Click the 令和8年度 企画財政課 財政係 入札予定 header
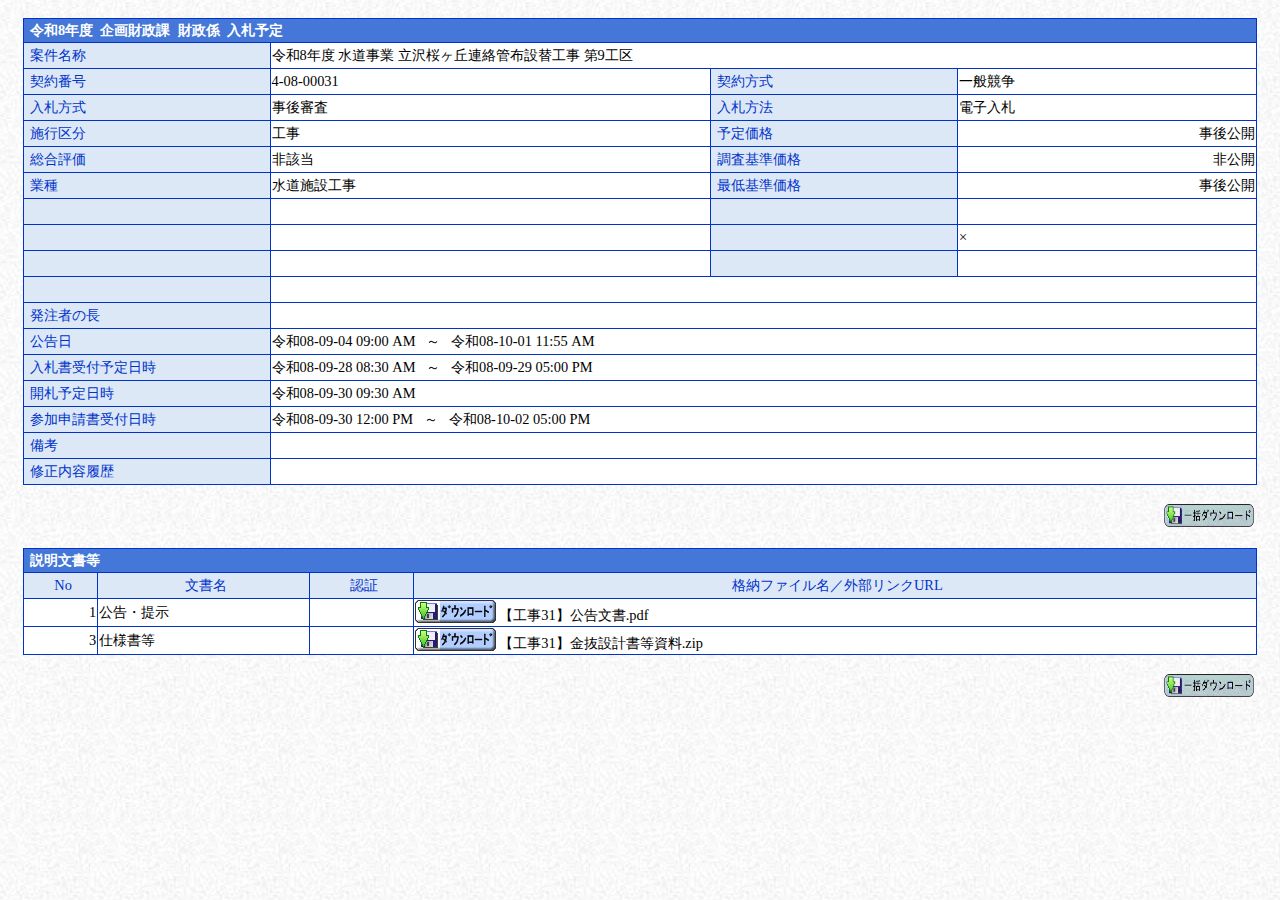Screen dimensions: 1280x900 [x=640, y=31]
